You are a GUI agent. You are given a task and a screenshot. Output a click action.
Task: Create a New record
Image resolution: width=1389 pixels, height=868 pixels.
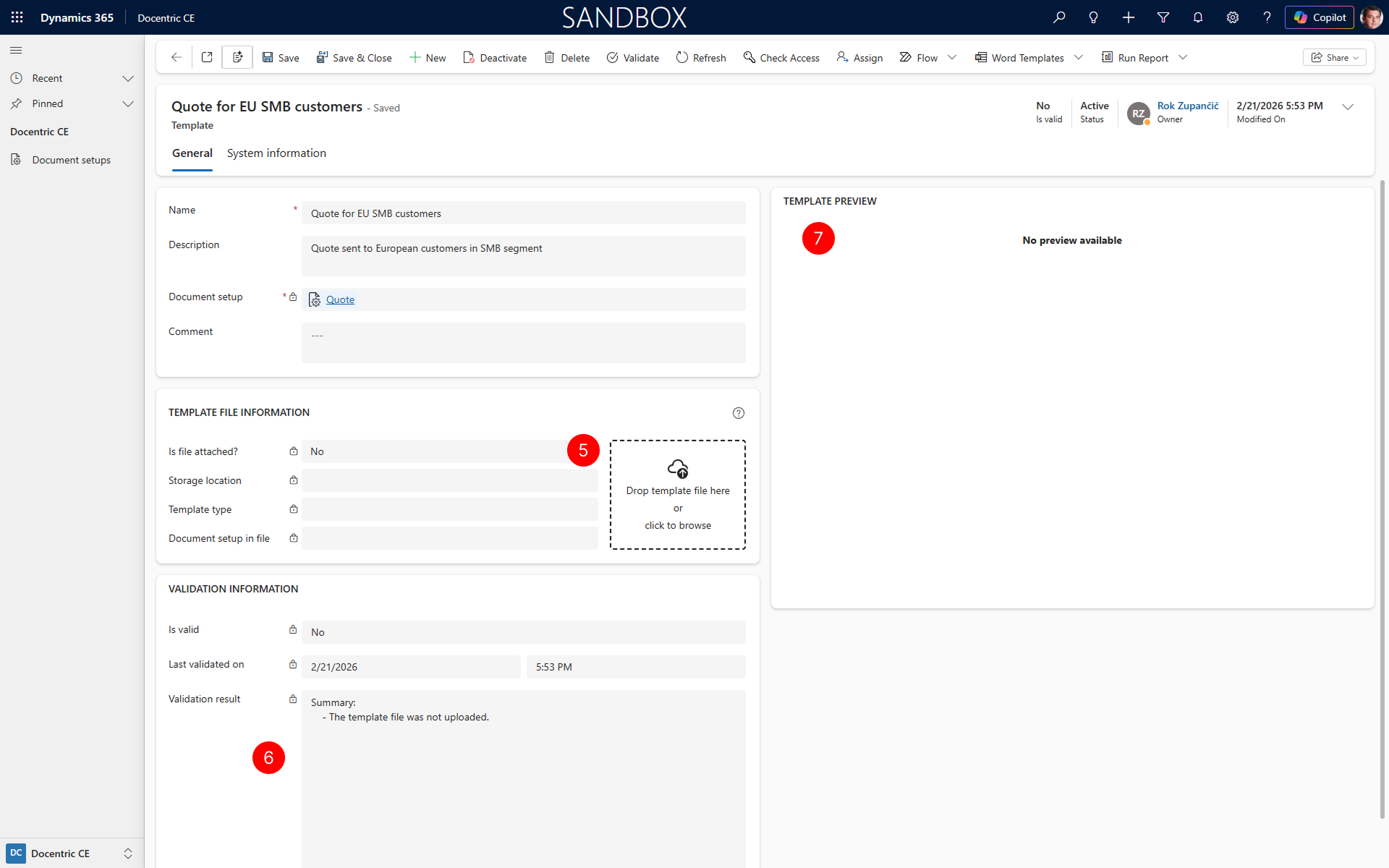(428, 58)
